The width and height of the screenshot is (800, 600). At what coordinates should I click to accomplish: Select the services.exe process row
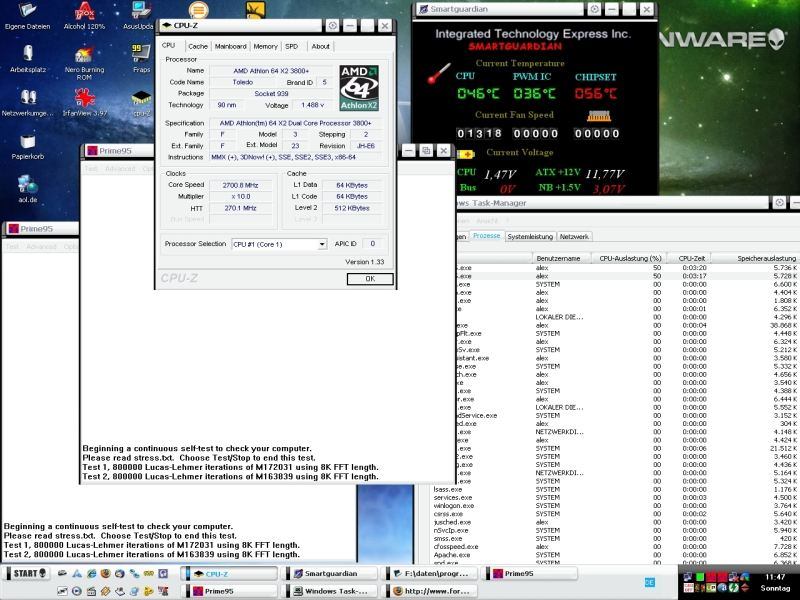(x=615, y=497)
